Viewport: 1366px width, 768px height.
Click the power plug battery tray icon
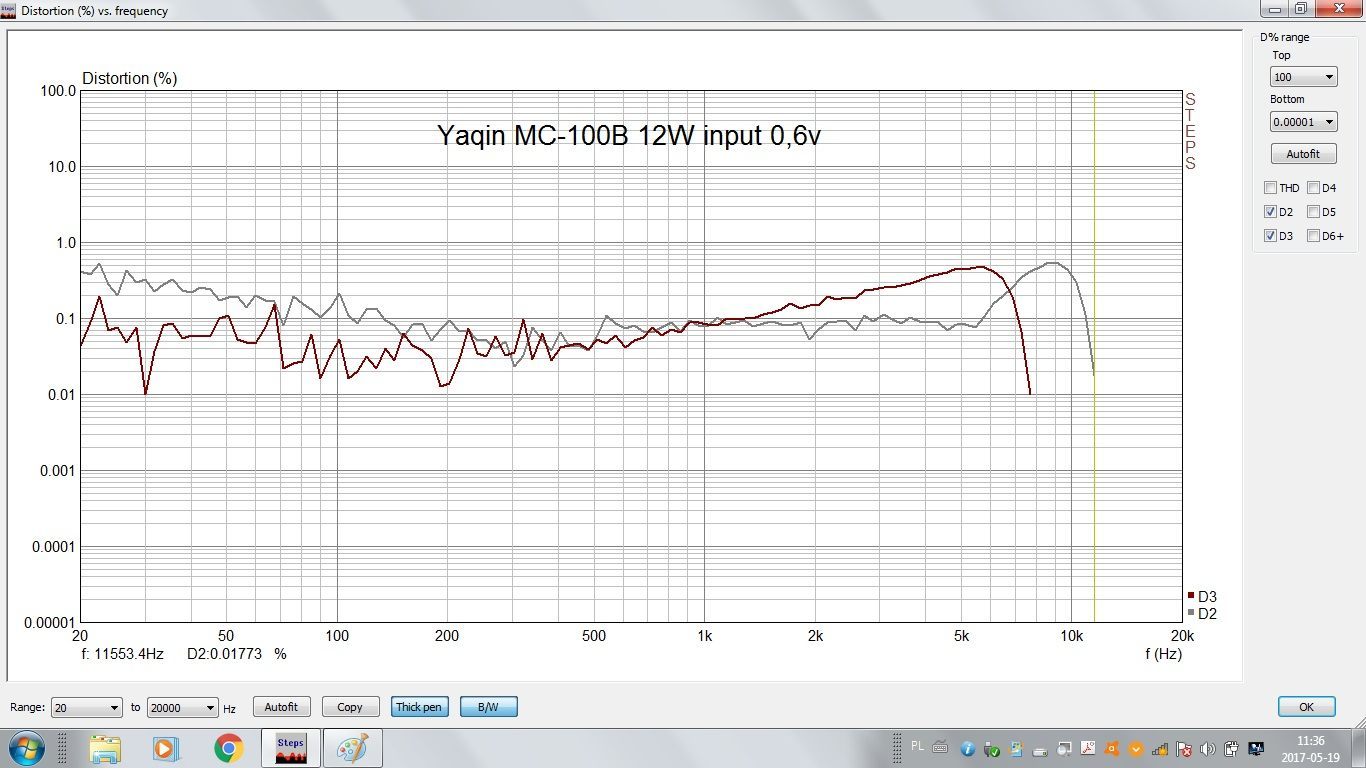1232,749
